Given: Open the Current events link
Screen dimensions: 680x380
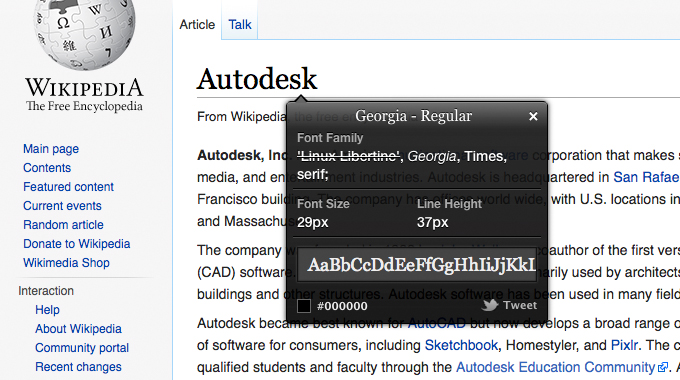Looking at the screenshot, I should (62, 206).
